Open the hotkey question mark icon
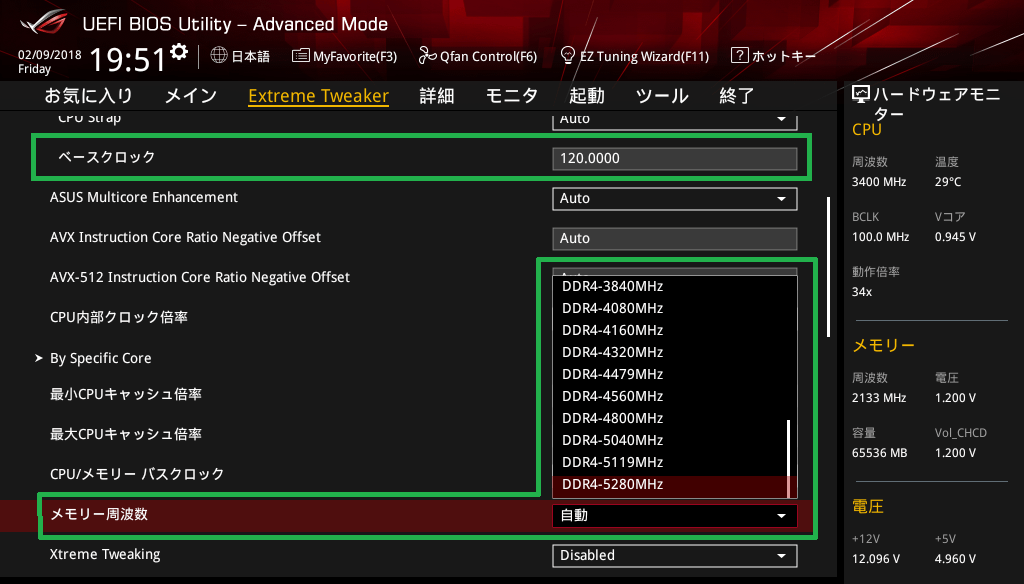1024x584 pixels. click(x=739, y=56)
